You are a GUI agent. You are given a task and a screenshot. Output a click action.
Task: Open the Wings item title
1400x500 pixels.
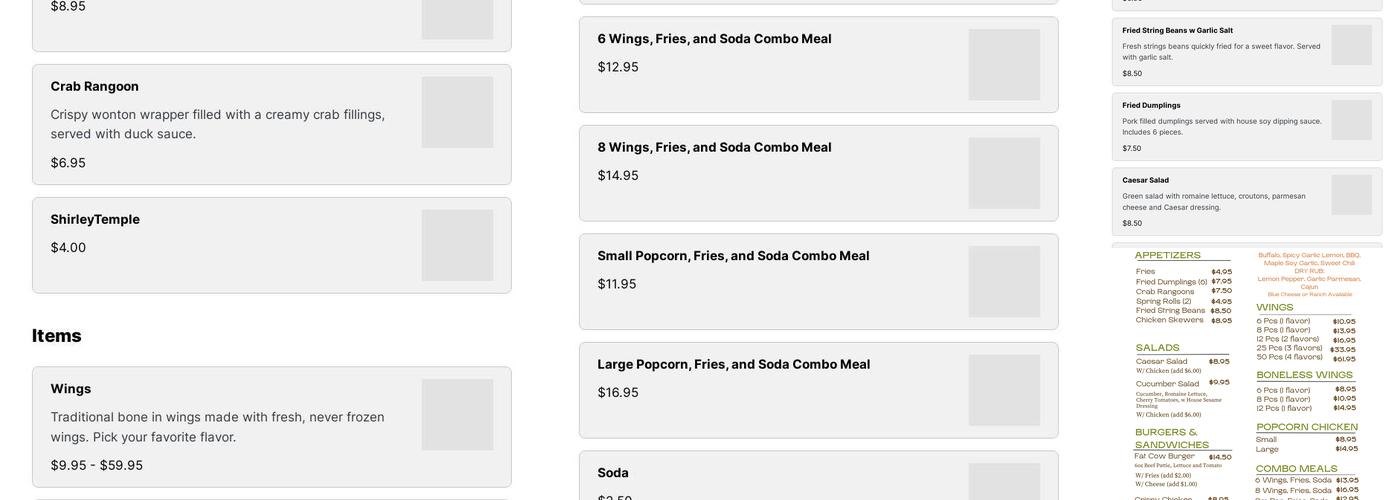[x=71, y=389]
